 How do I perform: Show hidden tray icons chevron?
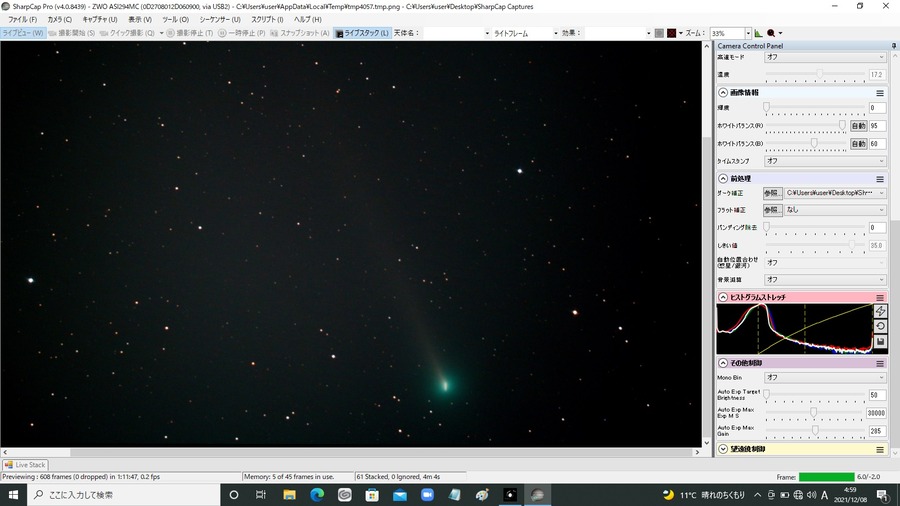(x=758, y=495)
